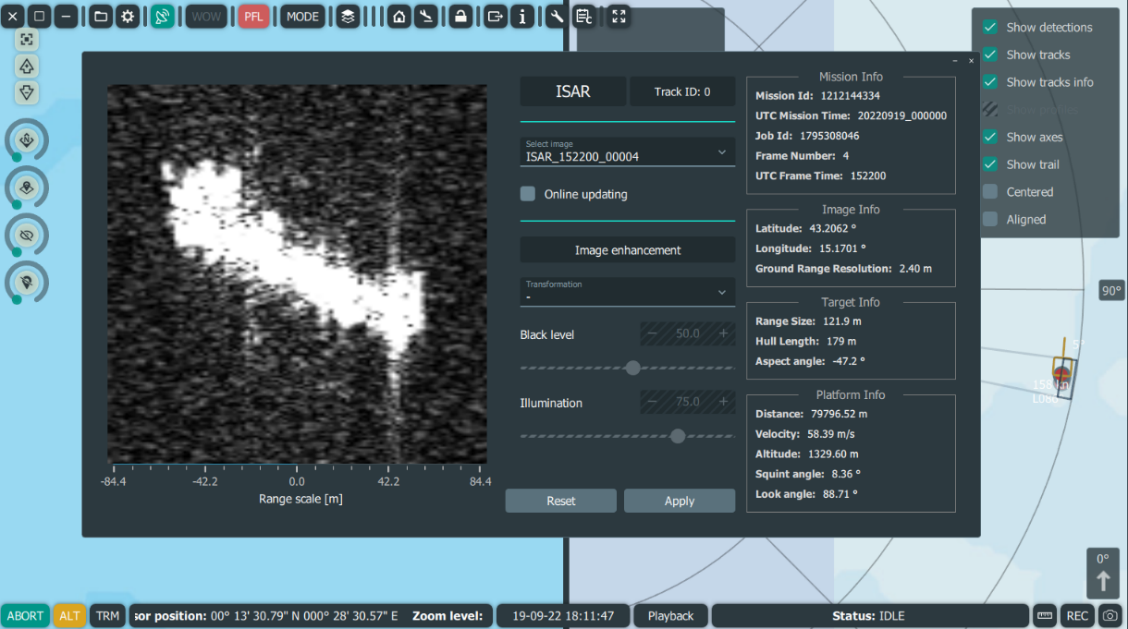This screenshot has width=1128, height=629.
Task: Click the Apply button
Action: (x=679, y=501)
